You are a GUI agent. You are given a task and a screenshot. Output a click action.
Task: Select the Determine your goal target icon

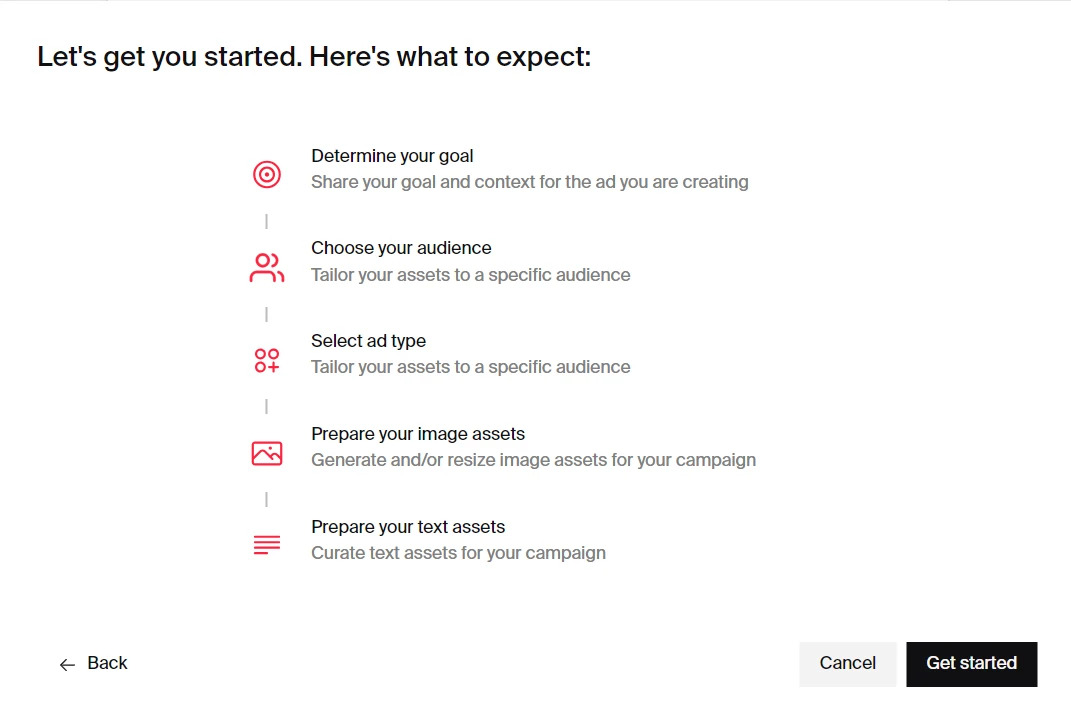tap(266, 173)
